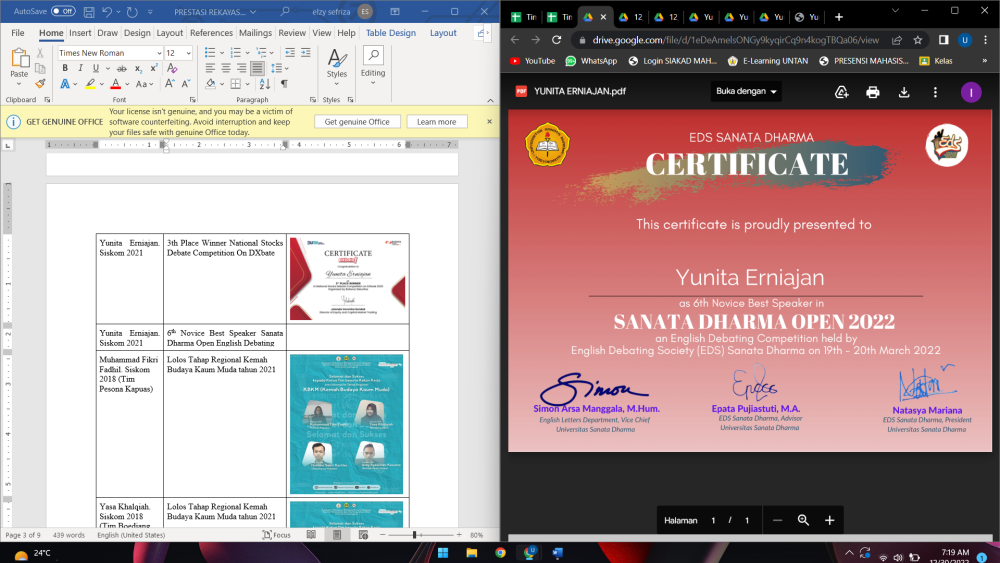Click the Multilevel List icon

(261, 52)
